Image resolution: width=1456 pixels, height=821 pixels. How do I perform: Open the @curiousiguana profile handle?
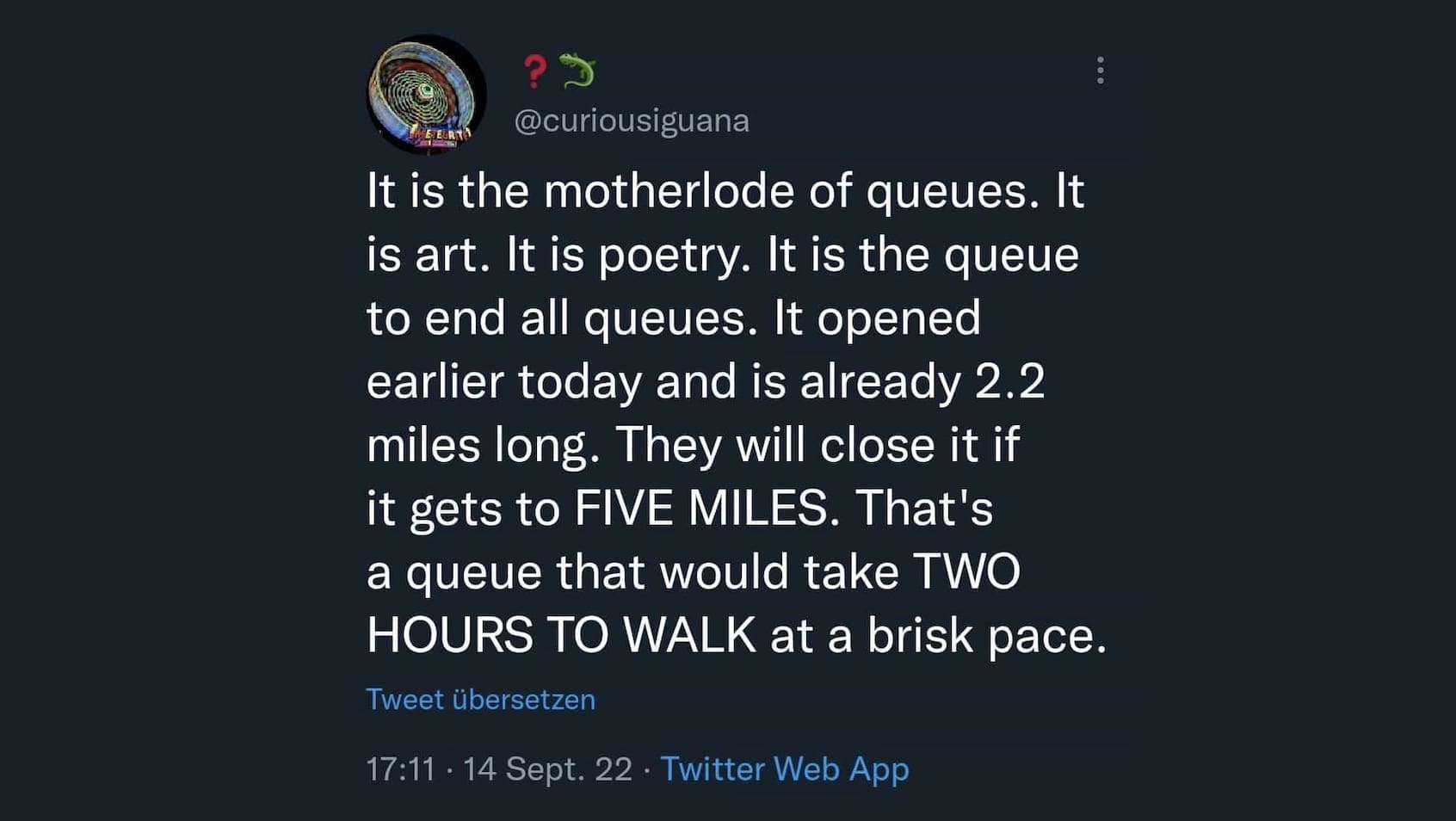coord(631,120)
